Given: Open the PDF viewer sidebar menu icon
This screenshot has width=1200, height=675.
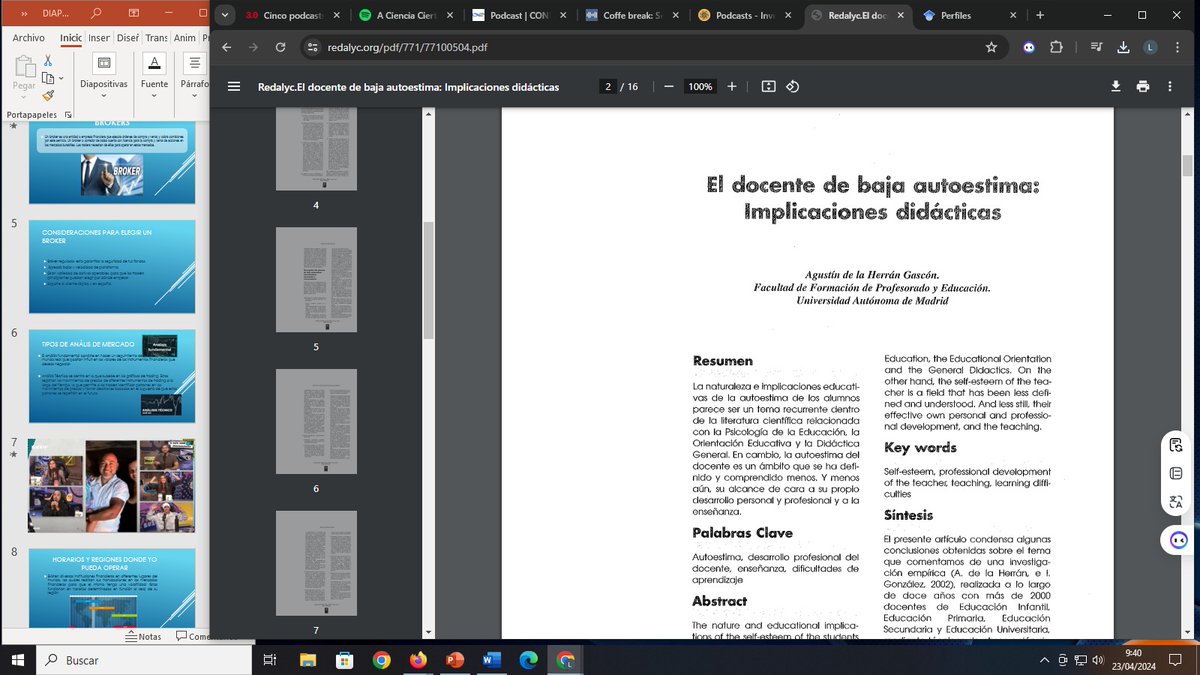Looking at the screenshot, I should pos(234,87).
